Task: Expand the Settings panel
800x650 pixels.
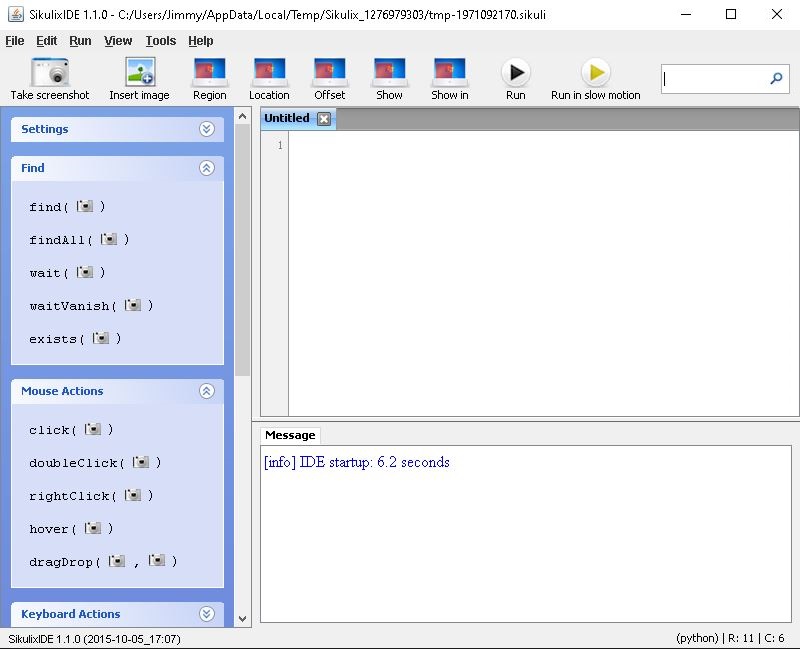Action: [x=207, y=129]
